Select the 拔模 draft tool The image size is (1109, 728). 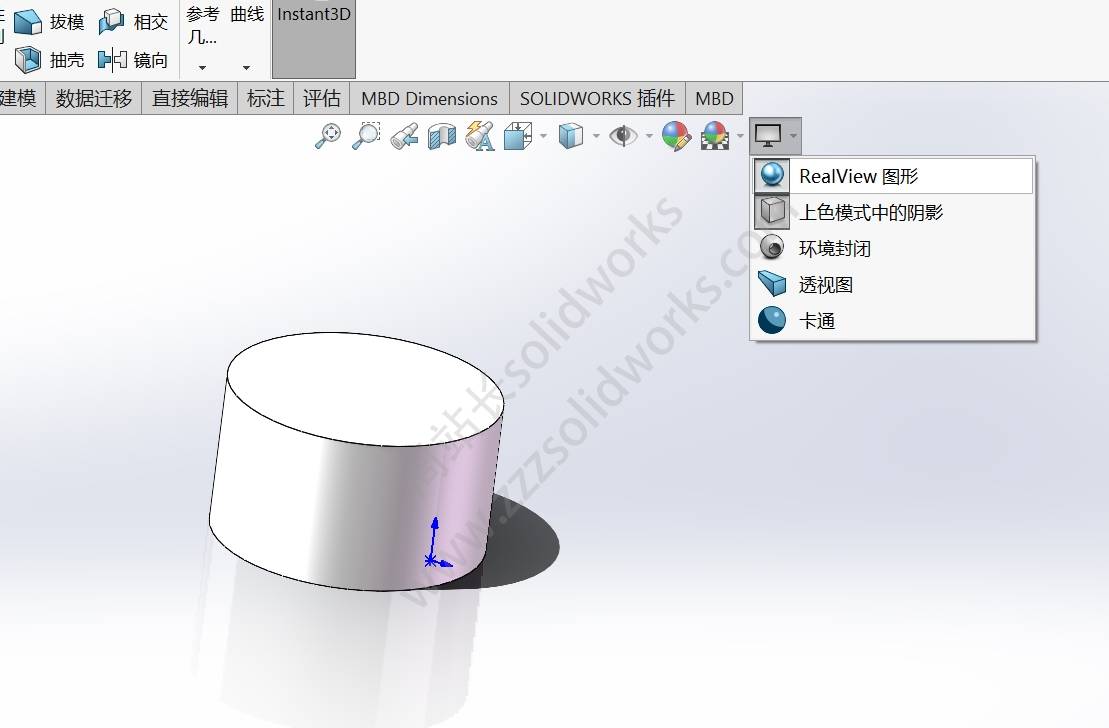50,21
